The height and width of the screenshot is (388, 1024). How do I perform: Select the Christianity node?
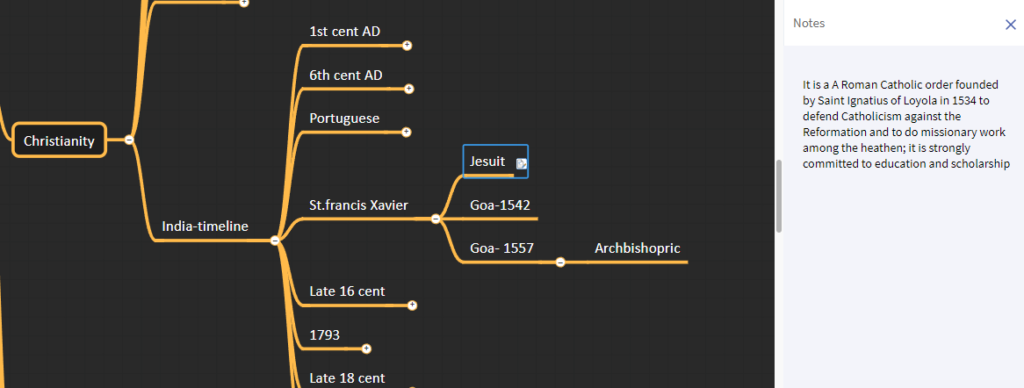(x=59, y=140)
